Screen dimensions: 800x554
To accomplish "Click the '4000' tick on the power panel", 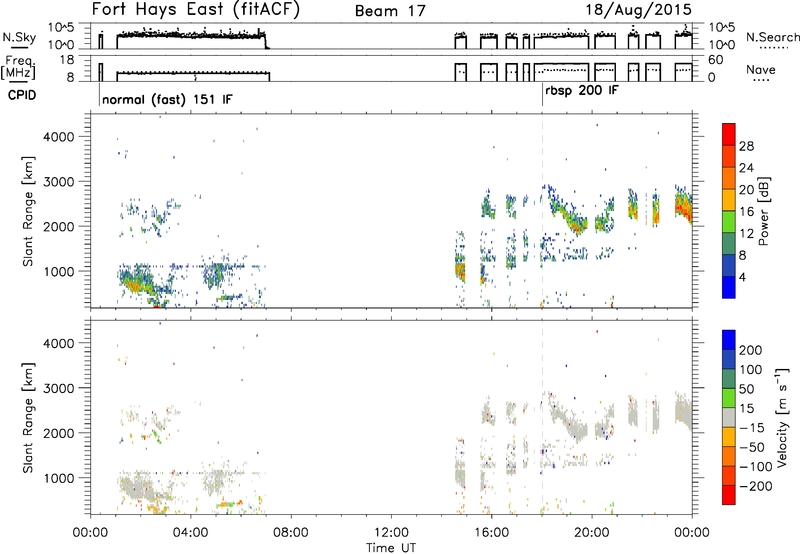I will (58, 137).
